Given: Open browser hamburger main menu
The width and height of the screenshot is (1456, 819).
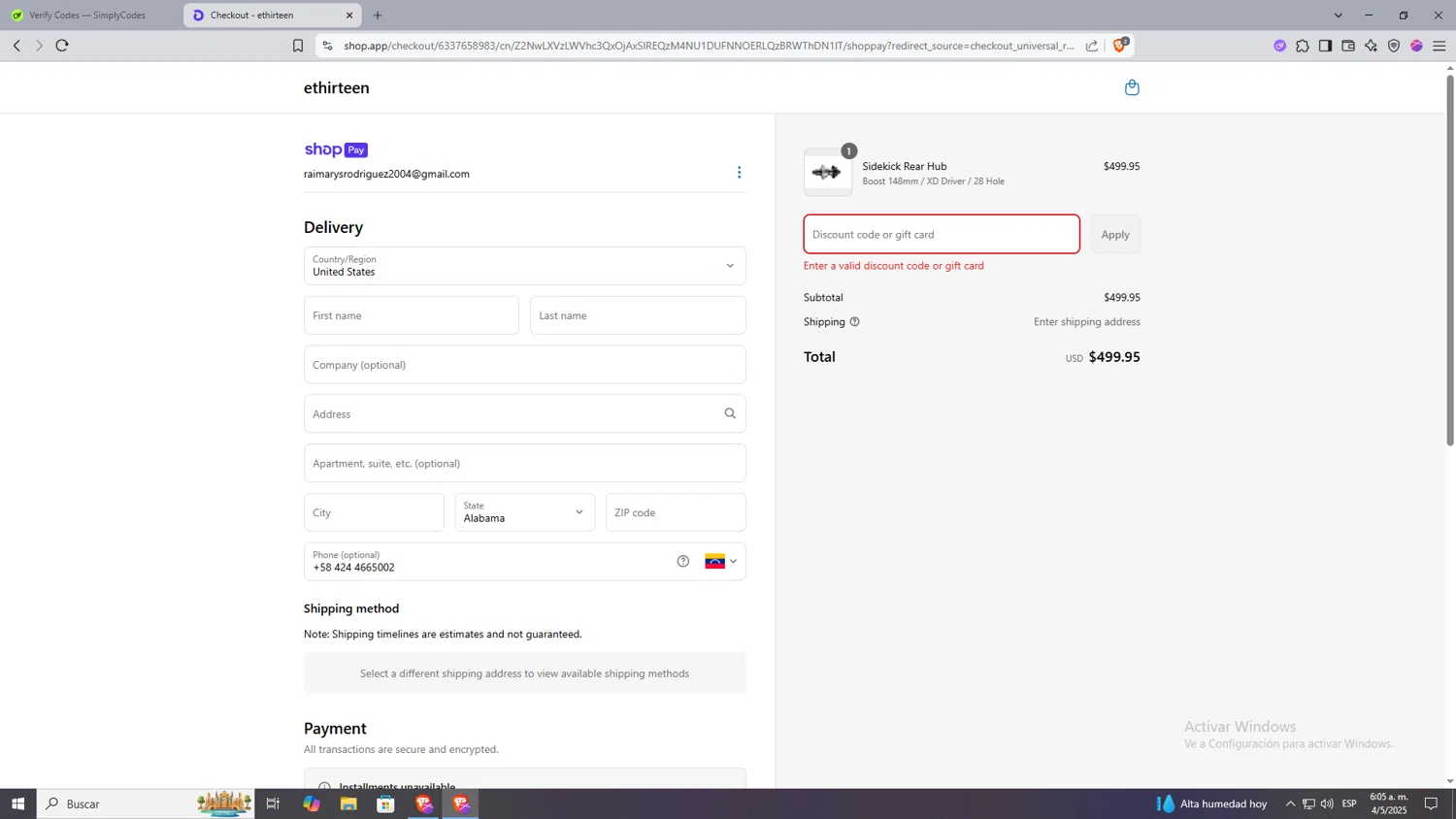Looking at the screenshot, I should click(x=1439, y=46).
